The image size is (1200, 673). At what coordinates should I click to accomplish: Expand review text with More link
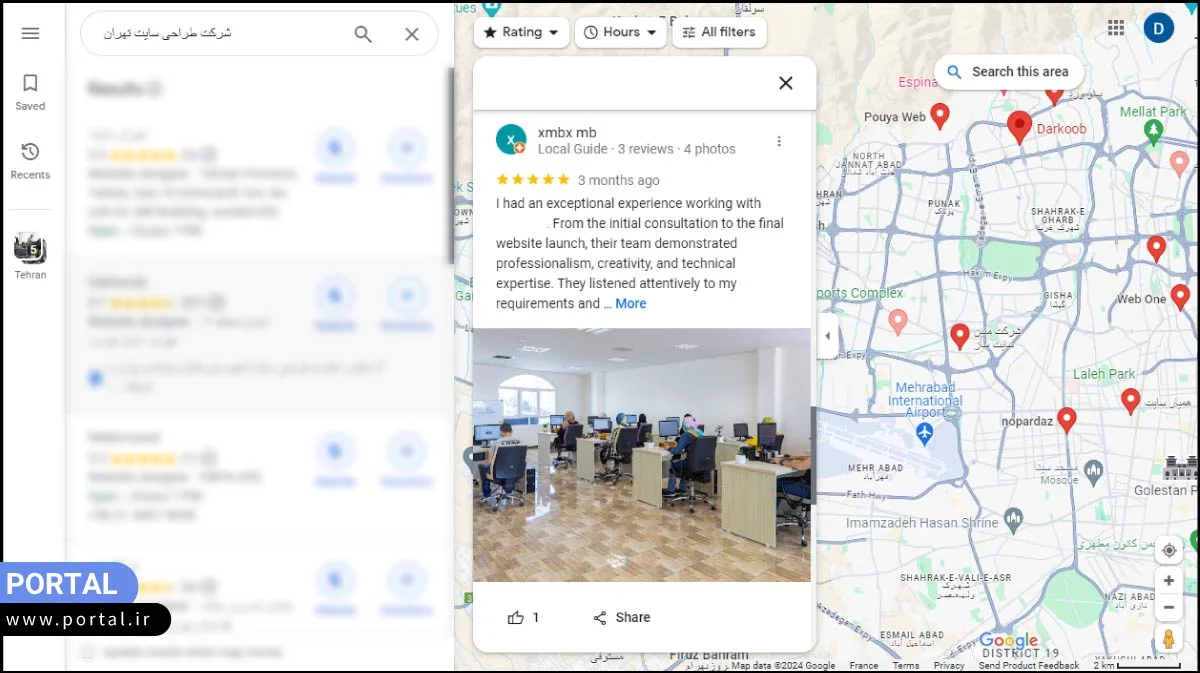(x=630, y=304)
